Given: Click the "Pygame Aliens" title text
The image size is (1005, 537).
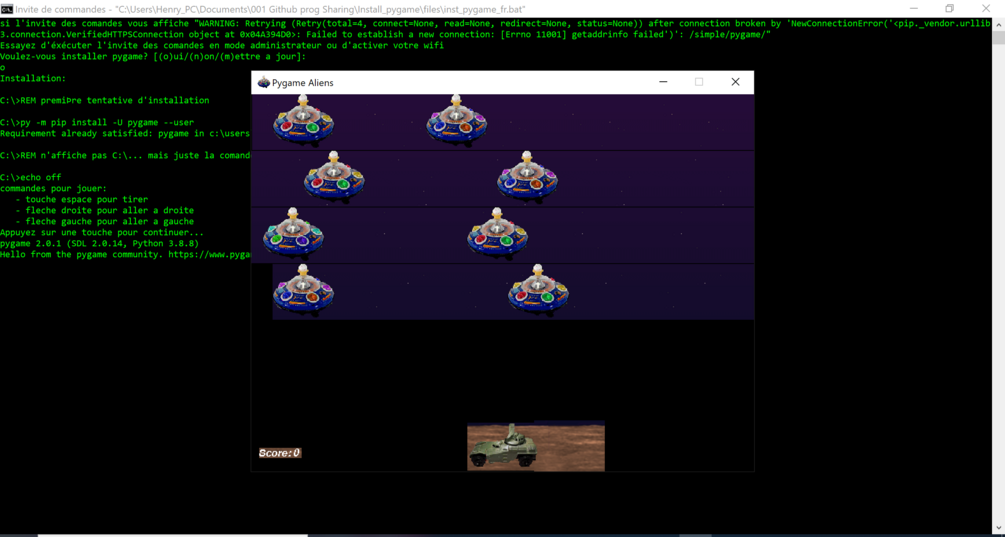Looking at the screenshot, I should [303, 83].
